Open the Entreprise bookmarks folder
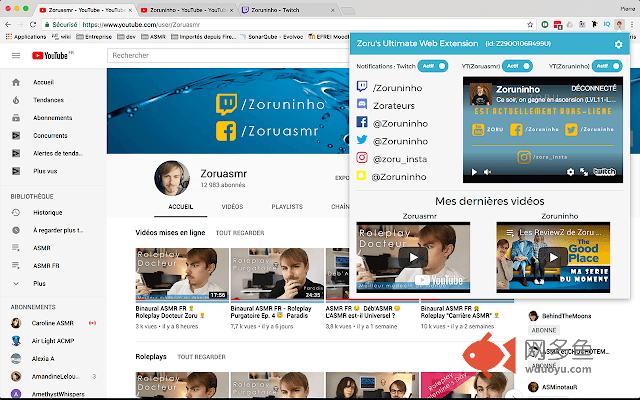 tap(94, 37)
